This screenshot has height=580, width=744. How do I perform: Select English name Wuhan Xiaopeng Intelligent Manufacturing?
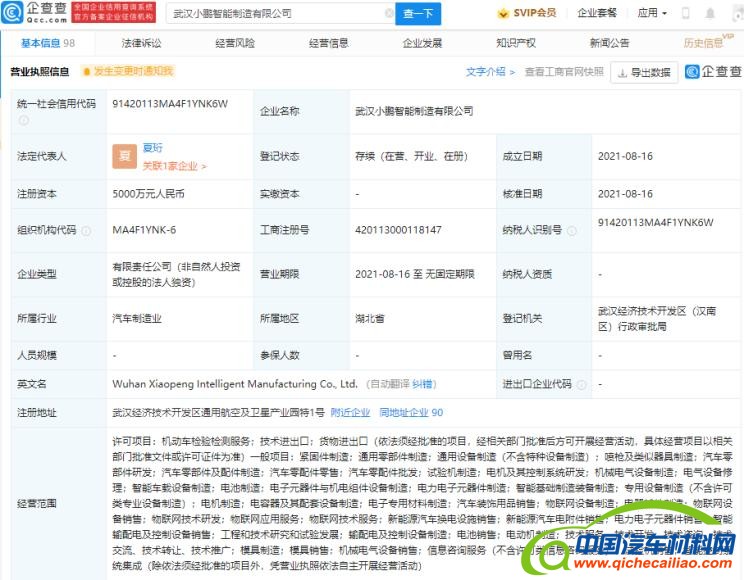pos(234,384)
